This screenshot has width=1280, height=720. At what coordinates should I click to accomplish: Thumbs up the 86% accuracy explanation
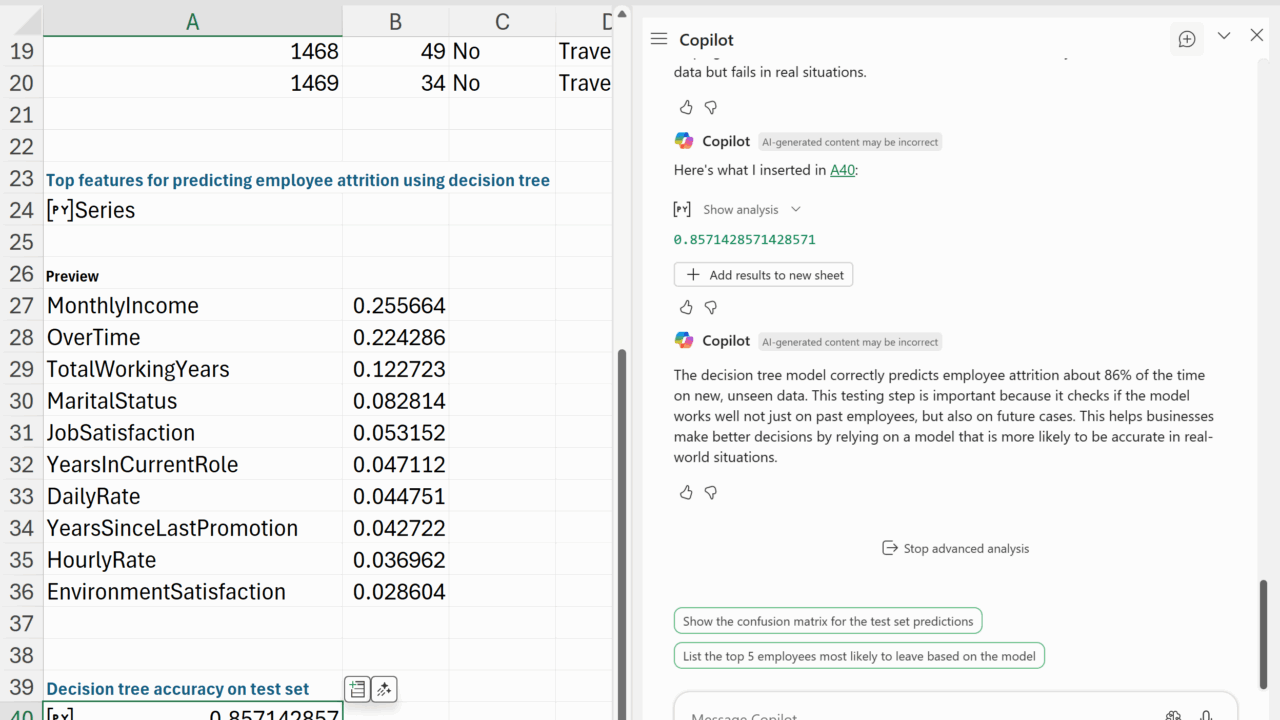686,492
